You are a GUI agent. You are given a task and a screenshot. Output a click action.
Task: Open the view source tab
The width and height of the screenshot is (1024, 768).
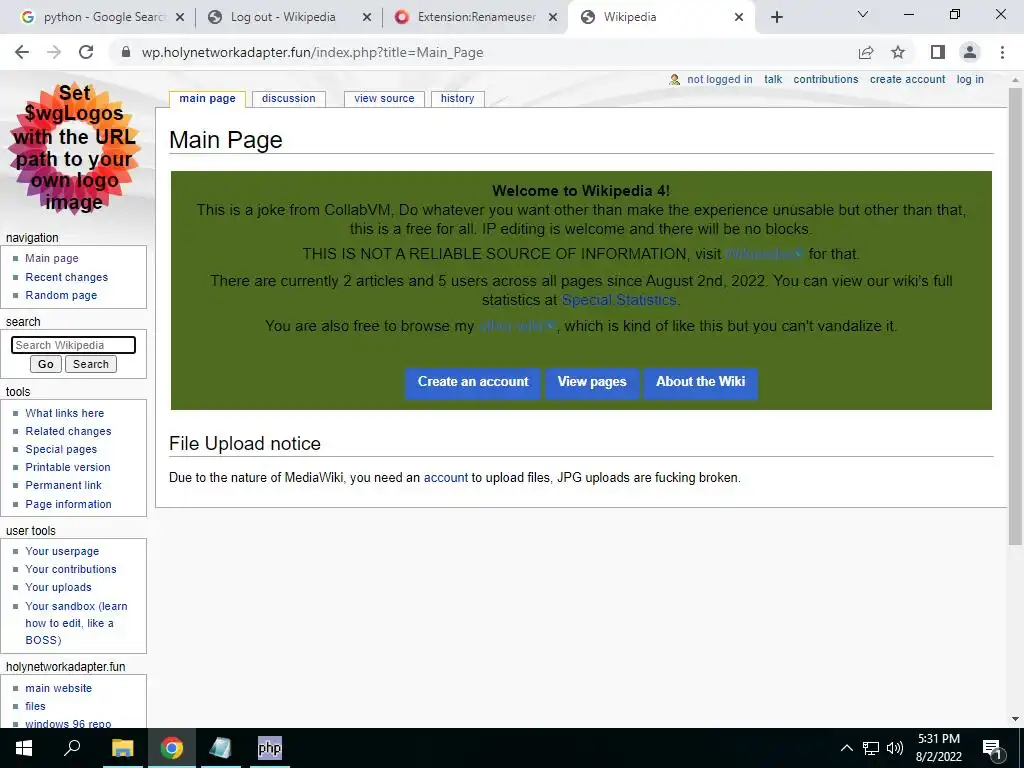coord(384,98)
